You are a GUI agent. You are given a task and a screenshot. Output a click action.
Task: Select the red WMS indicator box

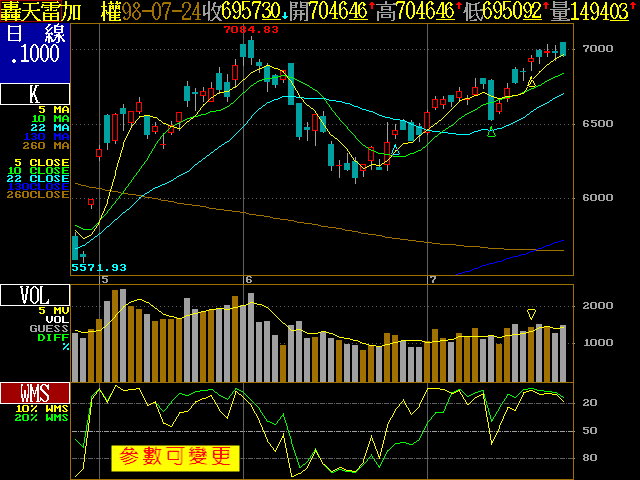35,392
